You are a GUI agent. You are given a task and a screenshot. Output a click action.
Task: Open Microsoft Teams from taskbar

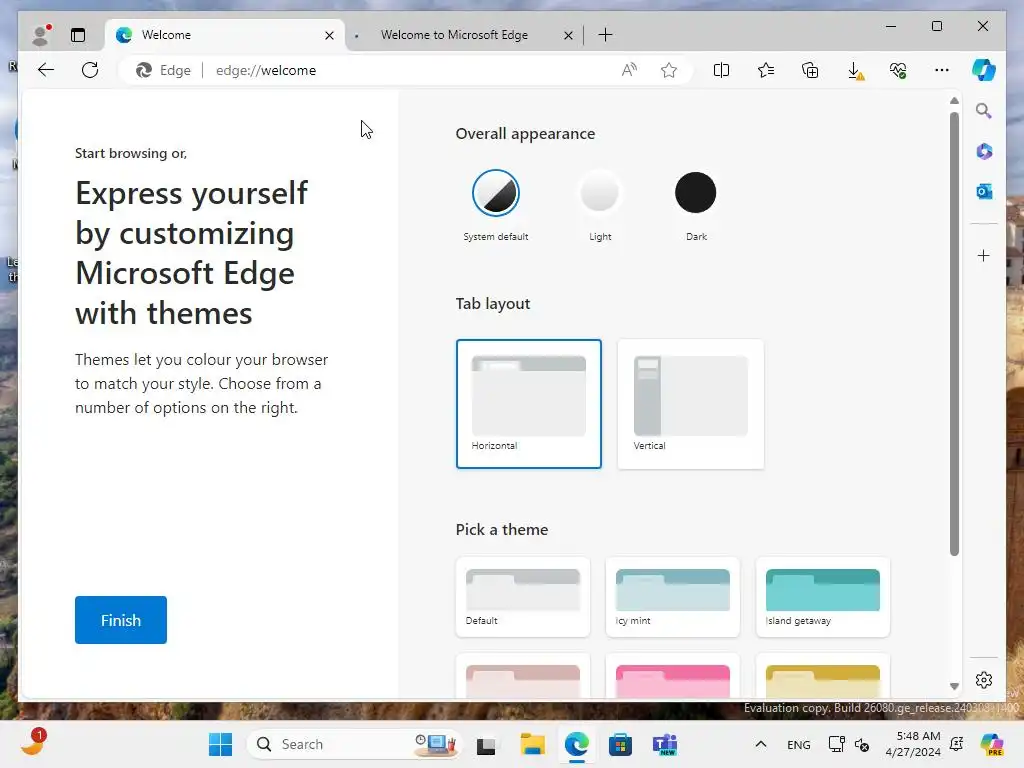[665, 744]
